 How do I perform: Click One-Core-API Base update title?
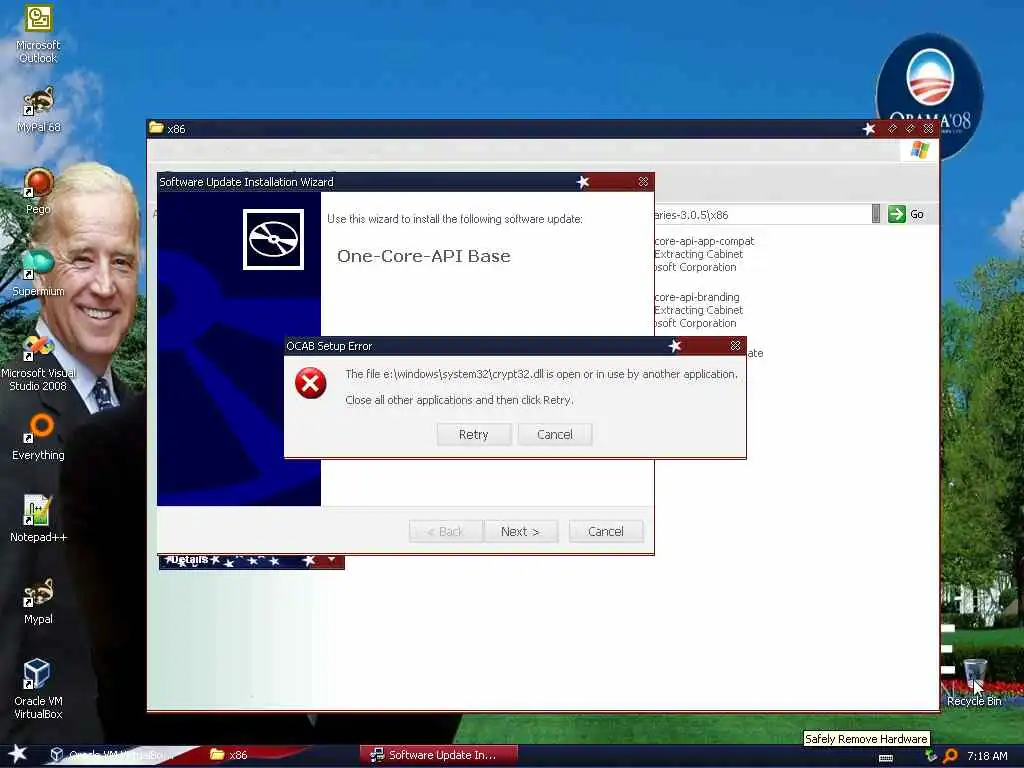pyautogui.click(x=424, y=256)
